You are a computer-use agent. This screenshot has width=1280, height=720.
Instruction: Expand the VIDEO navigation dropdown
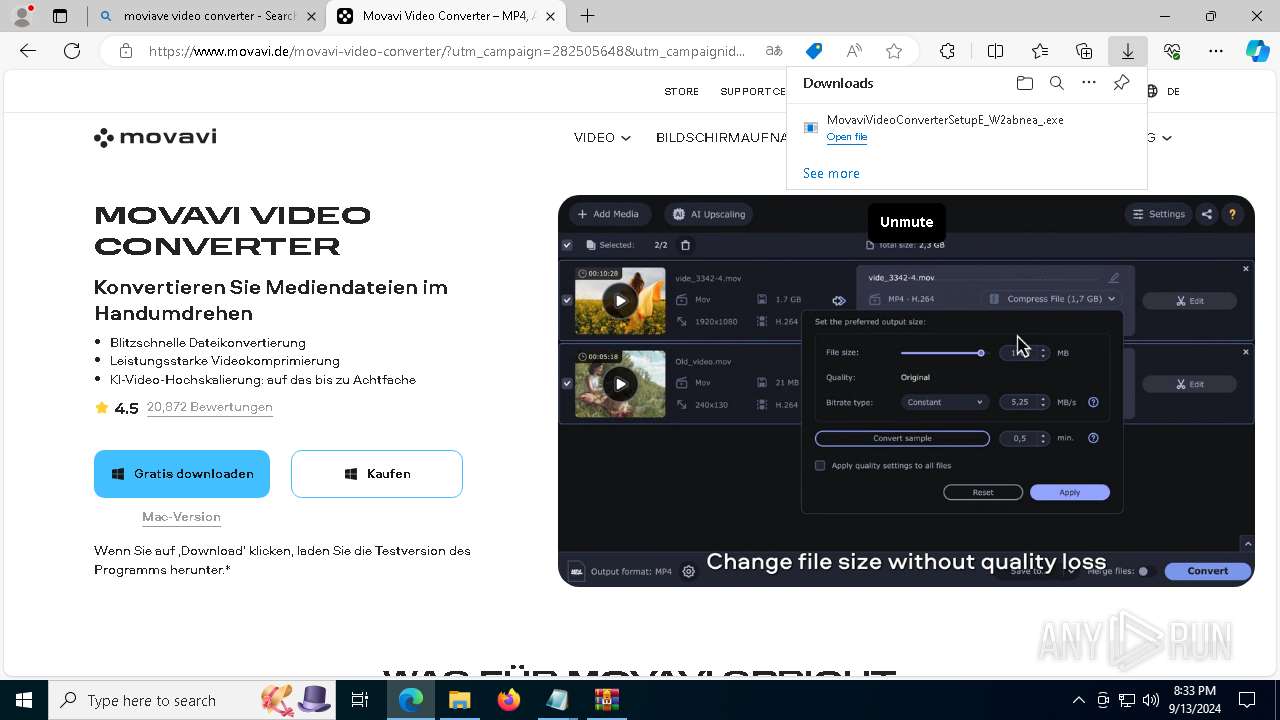(x=602, y=138)
